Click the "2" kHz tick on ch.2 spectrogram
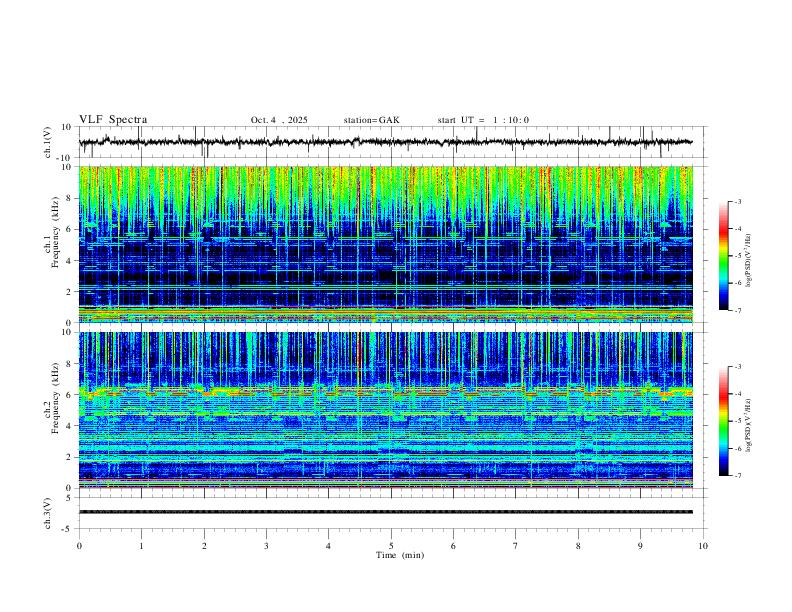792x612 pixels. click(x=70, y=457)
